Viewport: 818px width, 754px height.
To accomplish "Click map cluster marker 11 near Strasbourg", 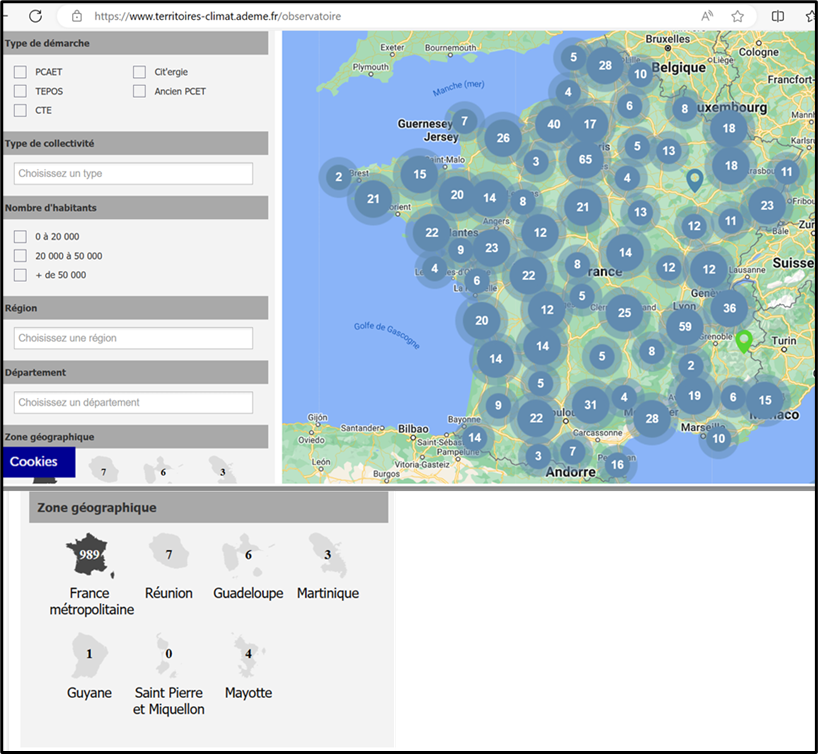I will (786, 172).
